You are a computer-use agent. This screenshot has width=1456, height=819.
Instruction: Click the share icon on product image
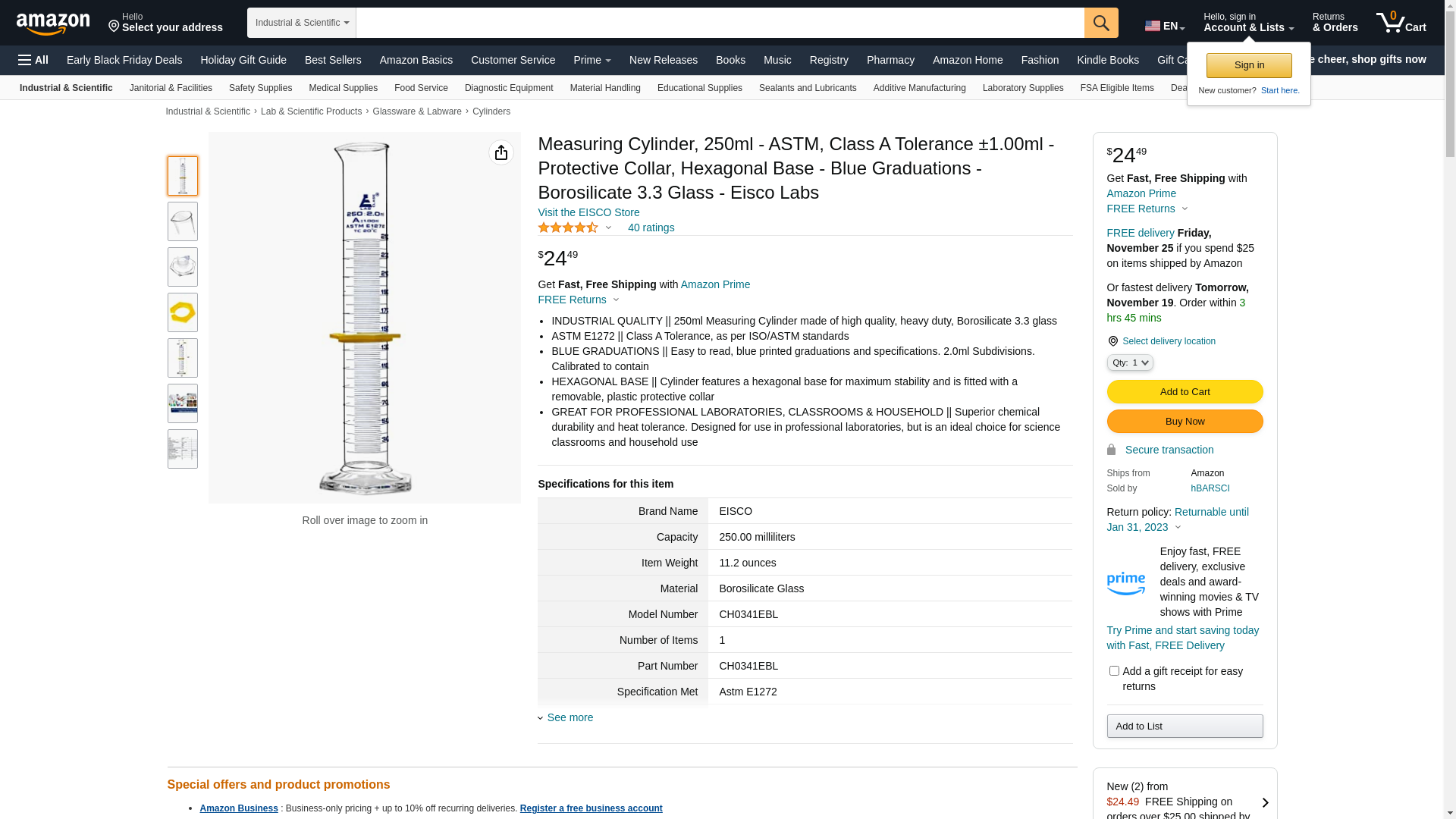coord(501,152)
